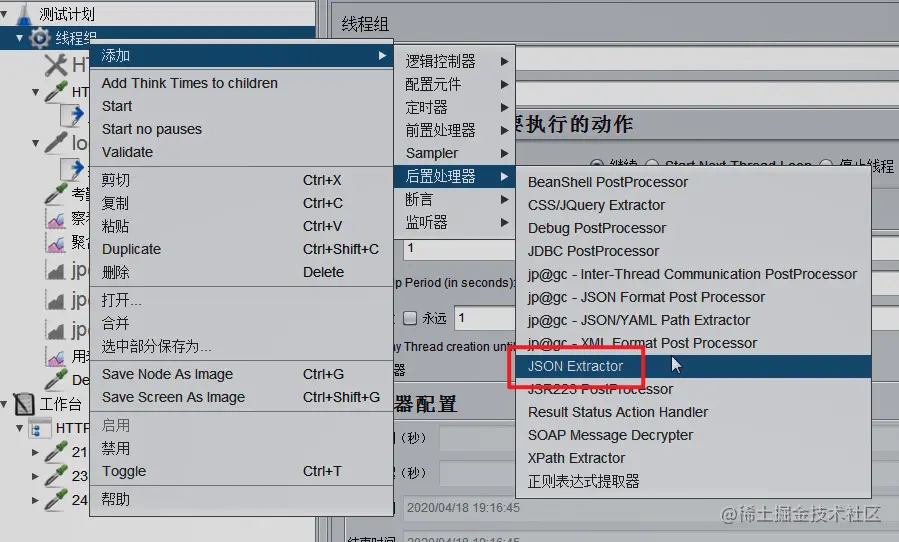Click the pipette icon next to 考
The height and width of the screenshot is (542, 899).
coord(56,194)
